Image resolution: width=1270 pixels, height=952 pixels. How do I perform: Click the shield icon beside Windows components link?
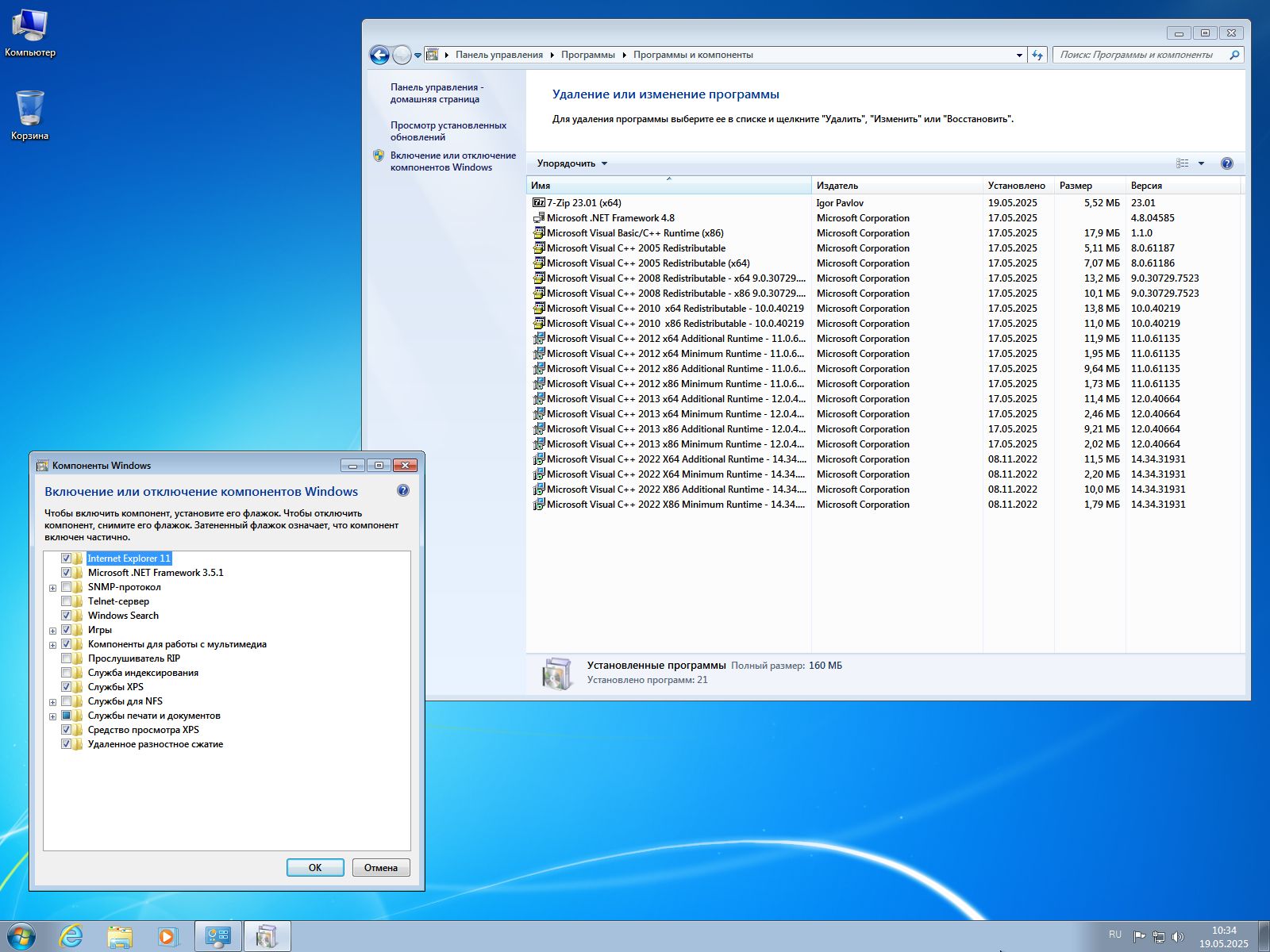[379, 155]
